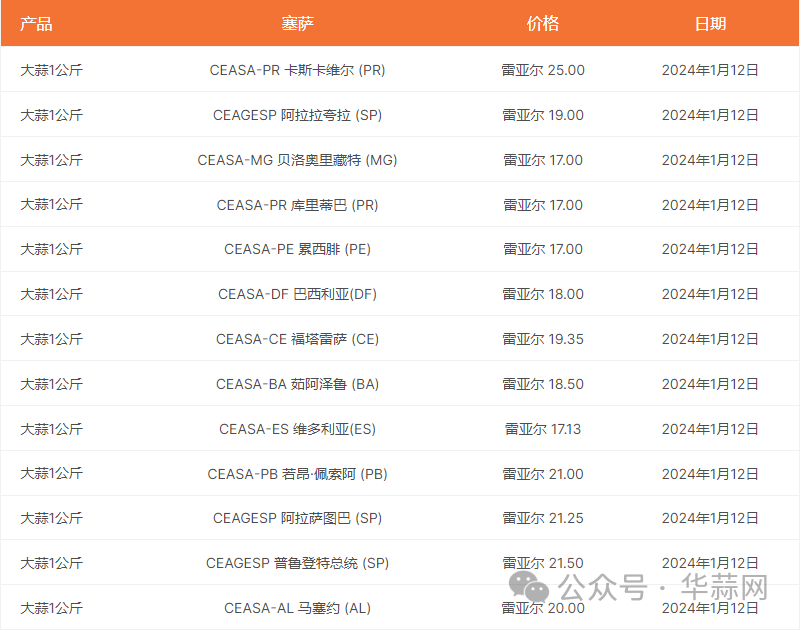The image size is (802, 630).
Task: Select CEASA-BA 茹阿泽鲁 (BA) cell
Action: pos(297,384)
